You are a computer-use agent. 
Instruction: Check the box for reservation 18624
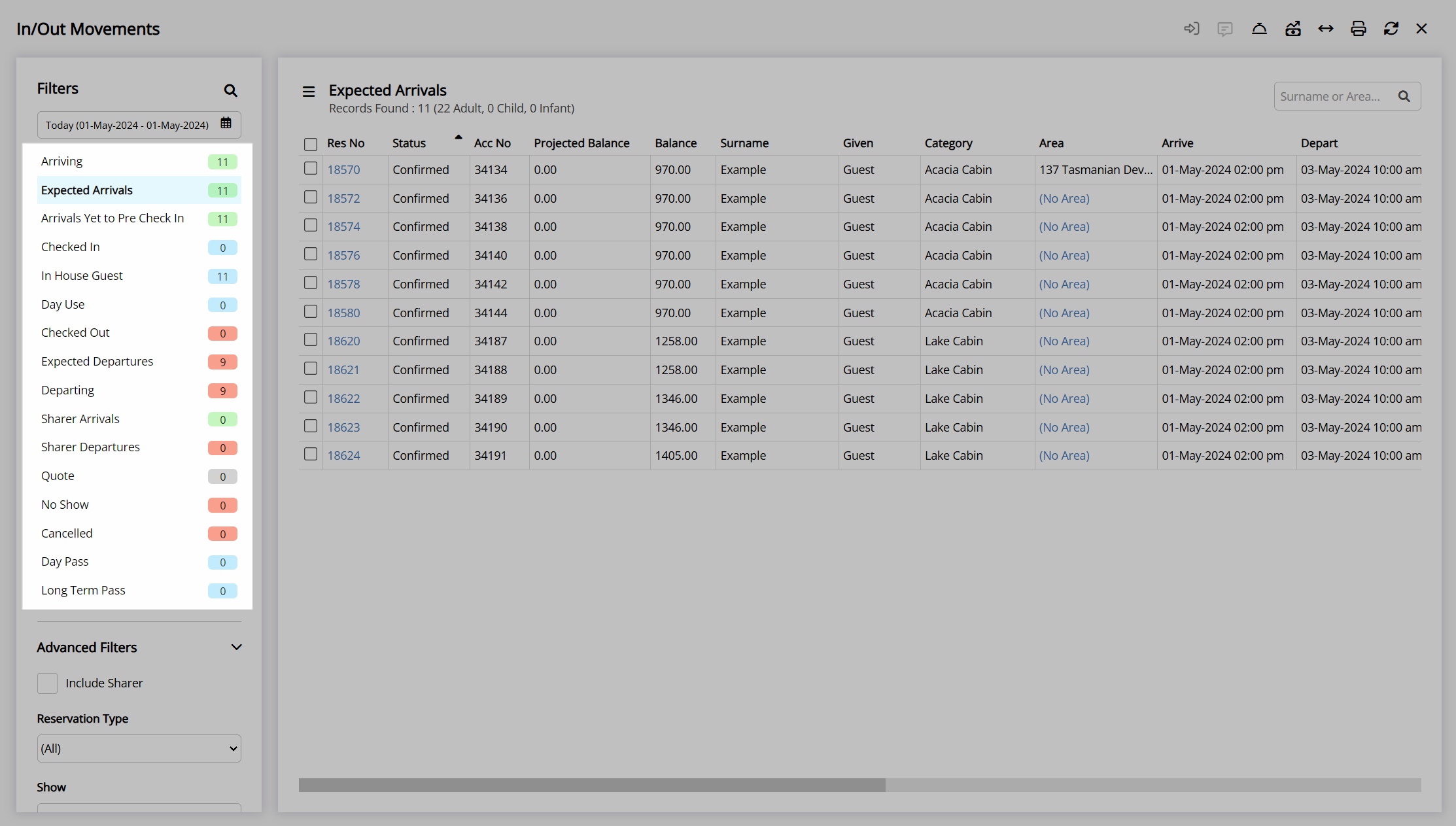point(311,455)
